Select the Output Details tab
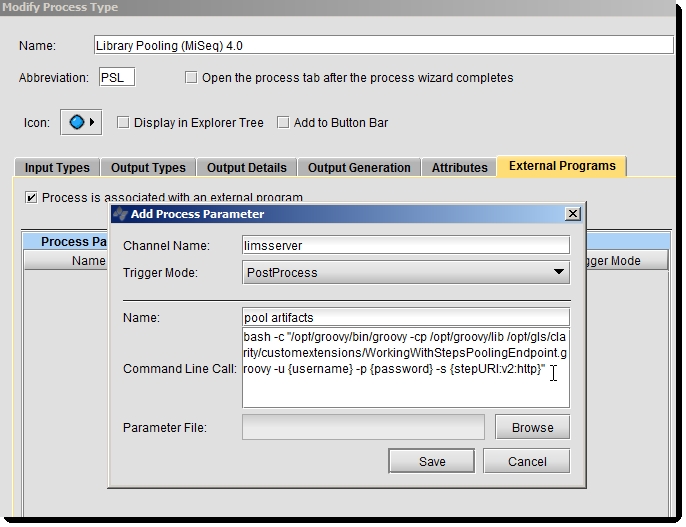This screenshot has width=686, height=527. click(x=247, y=168)
